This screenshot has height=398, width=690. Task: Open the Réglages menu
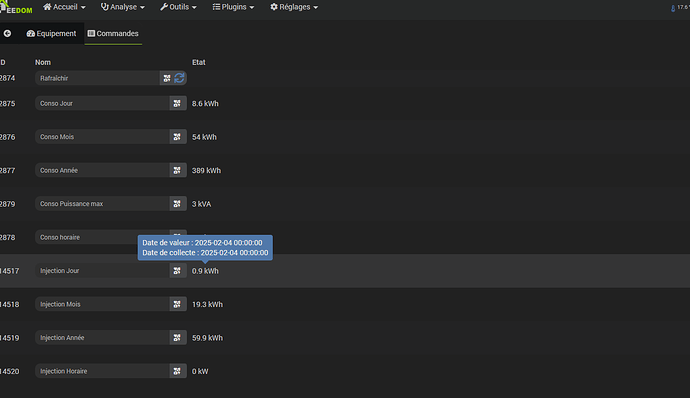coord(294,7)
